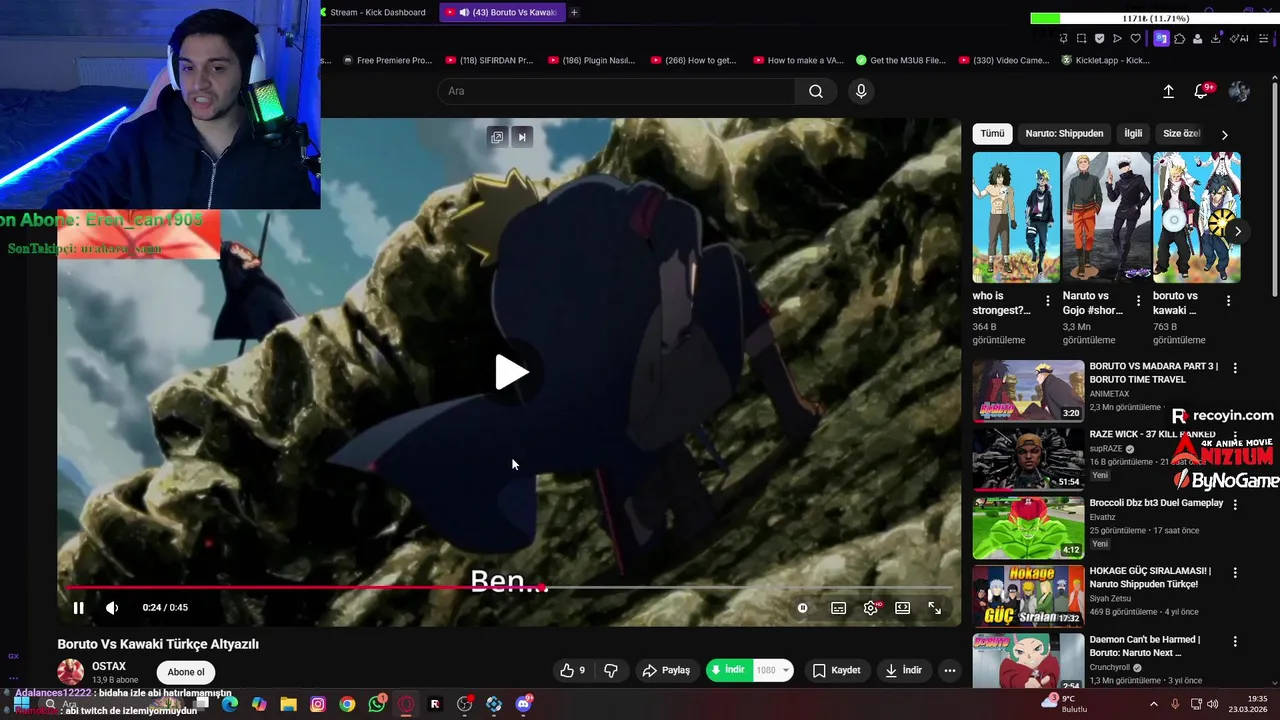
Task: Like the video with thumbs up
Action: pyautogui.click(x=573, y=670)
